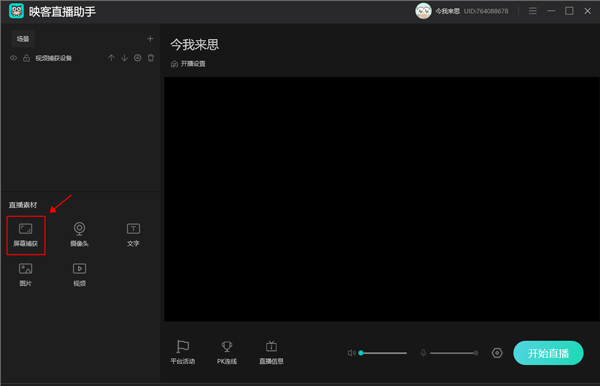Image resolution: width=600 pixels, height=386 pixels.
Task: Add an image (图片) source
Action: (26, 275)
